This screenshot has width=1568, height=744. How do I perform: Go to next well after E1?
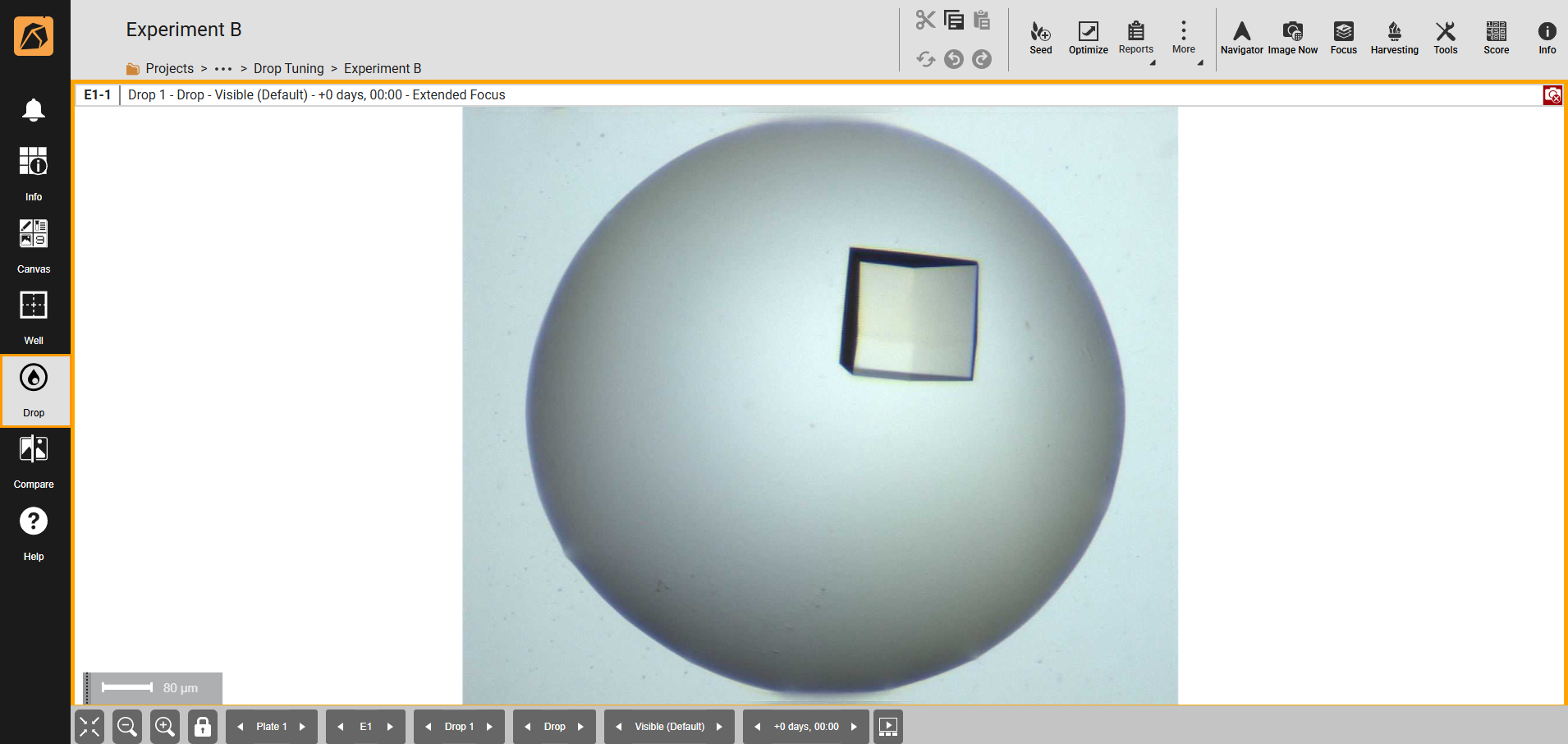coord(390,727)
